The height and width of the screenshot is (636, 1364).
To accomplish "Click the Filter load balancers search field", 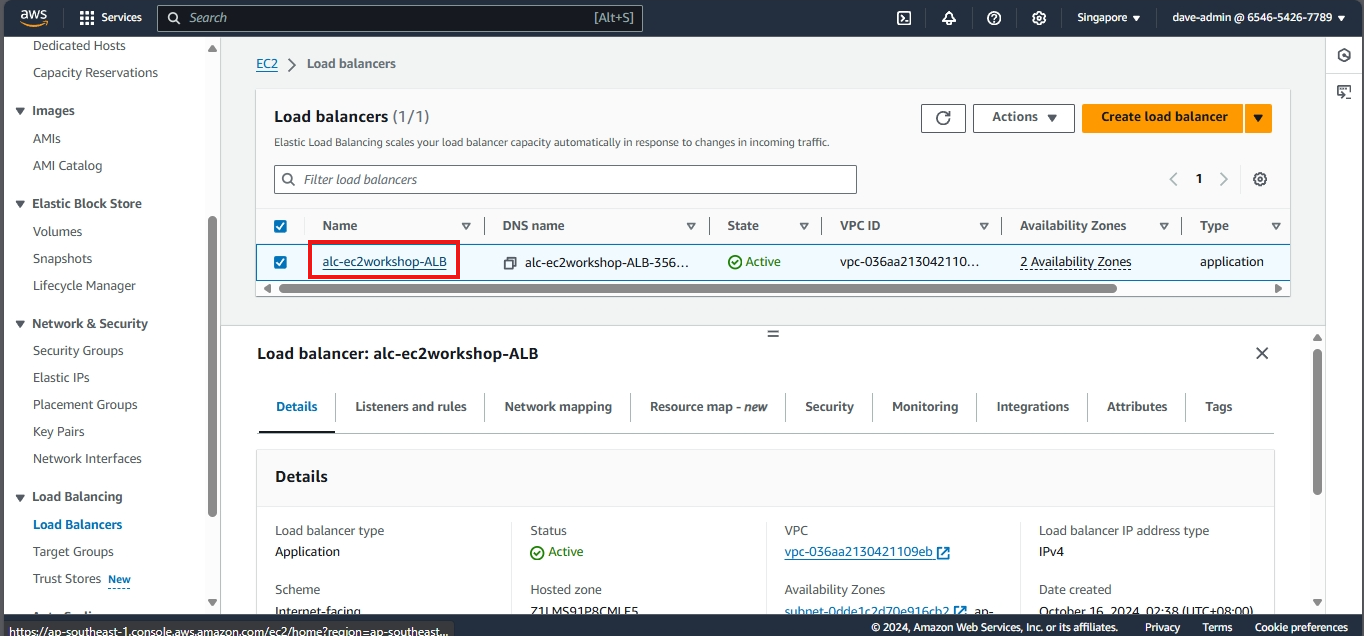I will pos(566,180).
